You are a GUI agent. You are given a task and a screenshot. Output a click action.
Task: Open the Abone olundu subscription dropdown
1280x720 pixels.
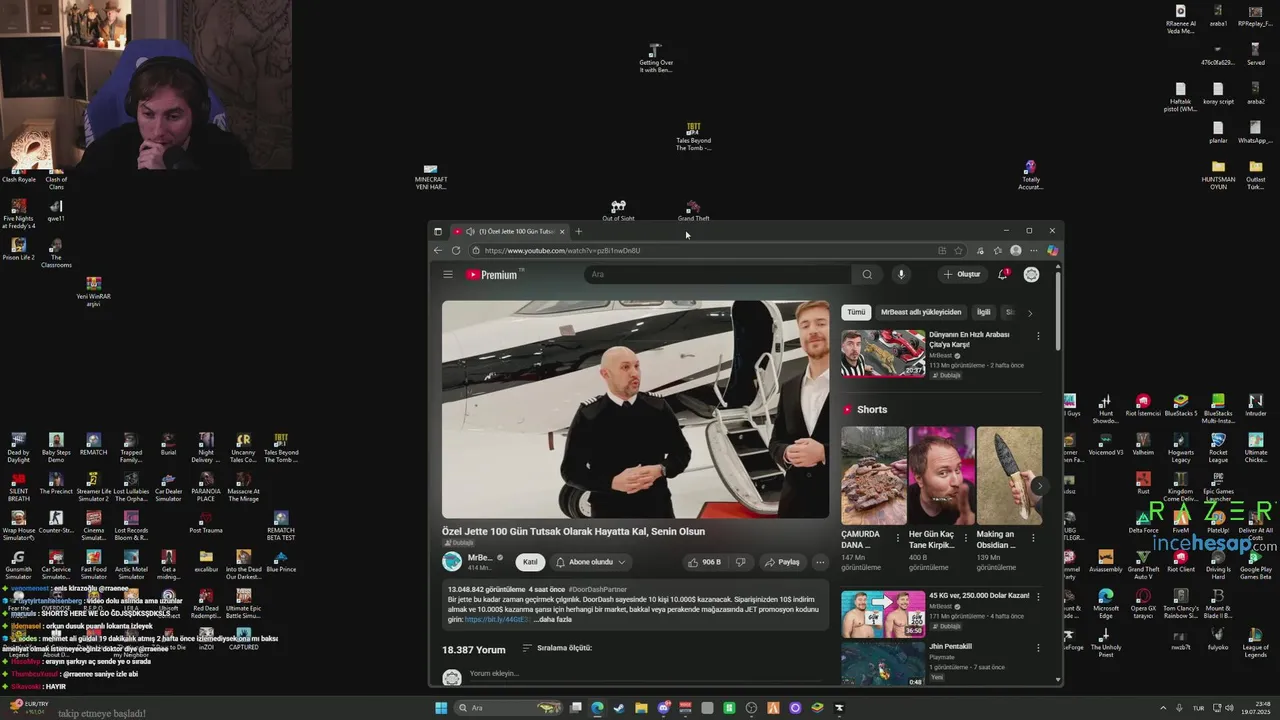click(590, 562)
